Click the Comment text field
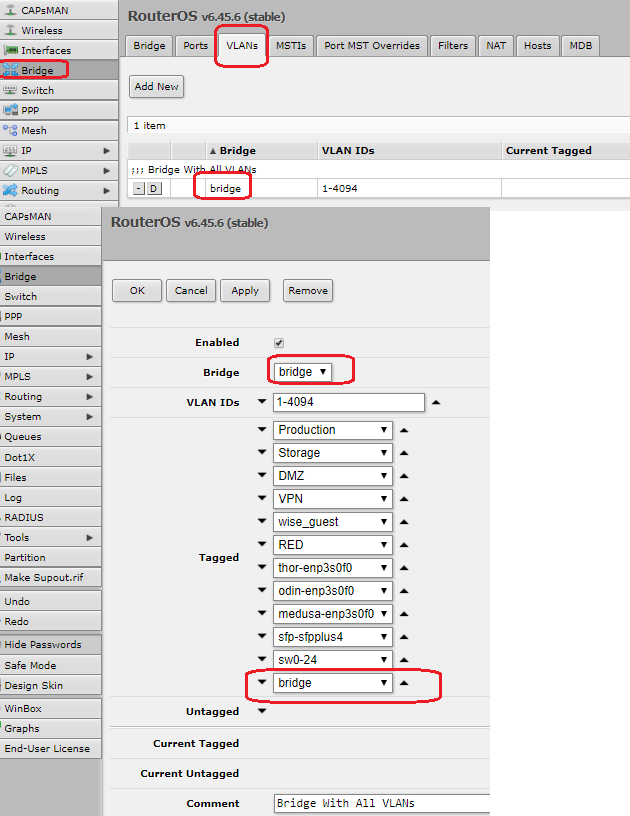This screenshot has height=816, width=630. click(382, 803)
